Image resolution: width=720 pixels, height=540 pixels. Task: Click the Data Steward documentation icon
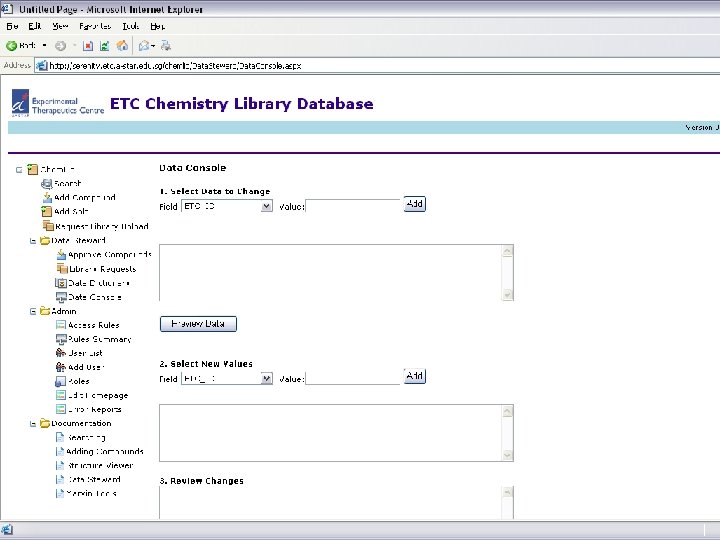[x=60, y=479]
